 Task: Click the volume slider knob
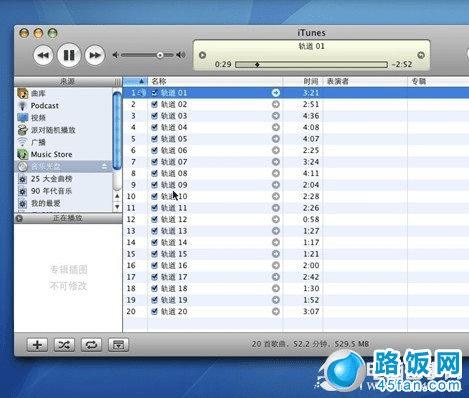160,55
